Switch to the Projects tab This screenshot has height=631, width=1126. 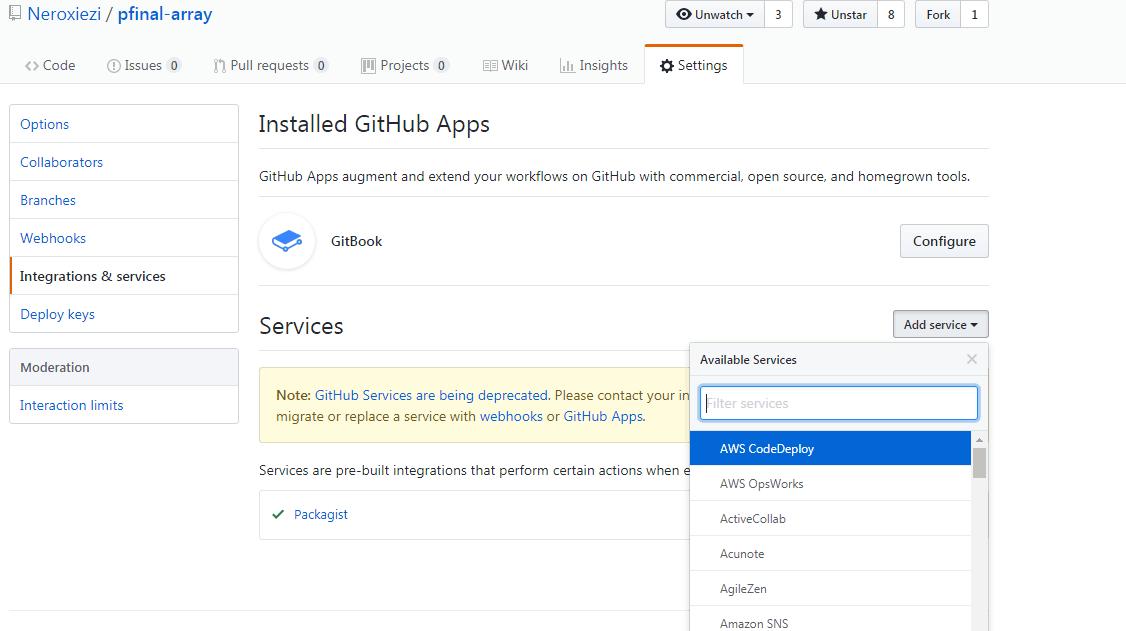point(405,65)
